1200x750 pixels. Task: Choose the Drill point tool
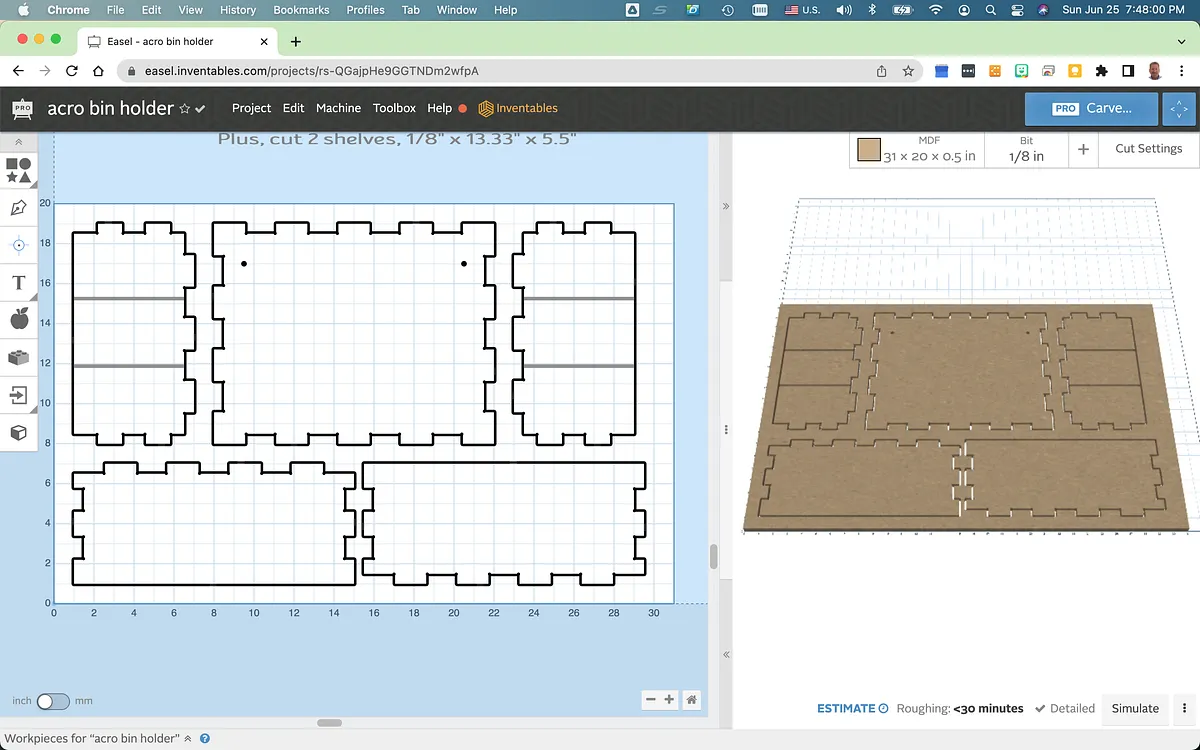tap(18, 245)
